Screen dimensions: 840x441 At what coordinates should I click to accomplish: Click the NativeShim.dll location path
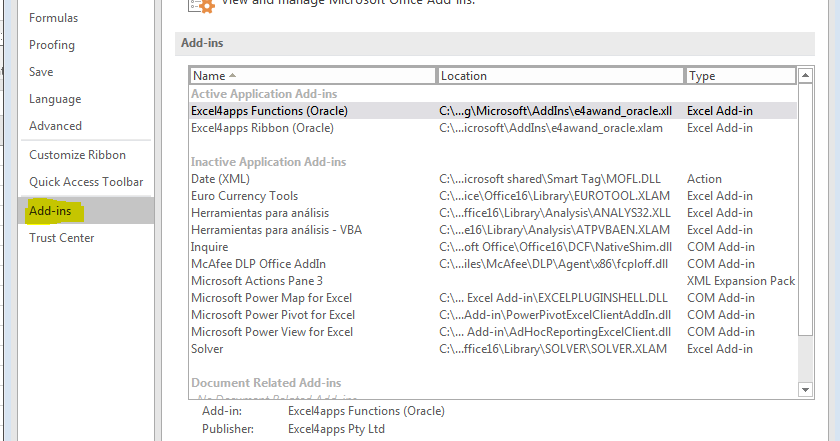(556, 247)
